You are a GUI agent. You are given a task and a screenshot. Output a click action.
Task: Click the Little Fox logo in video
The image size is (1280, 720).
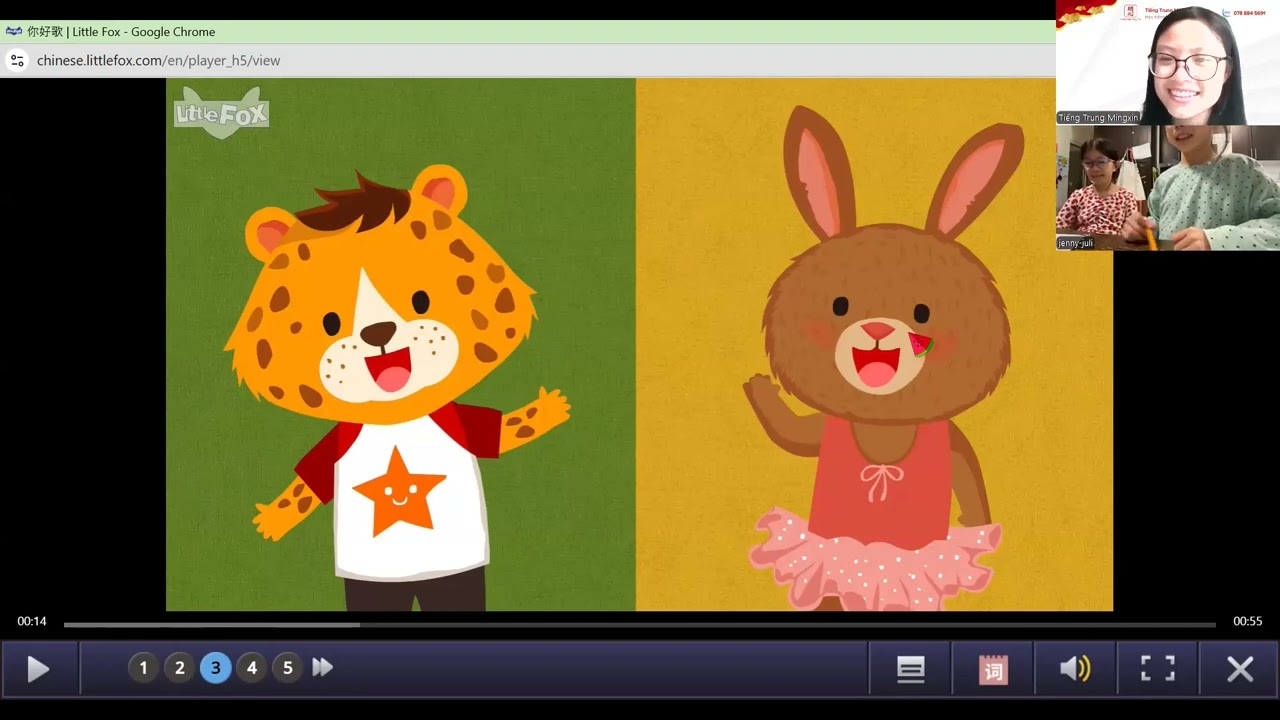pyautogui.click(x=222, y=113)
